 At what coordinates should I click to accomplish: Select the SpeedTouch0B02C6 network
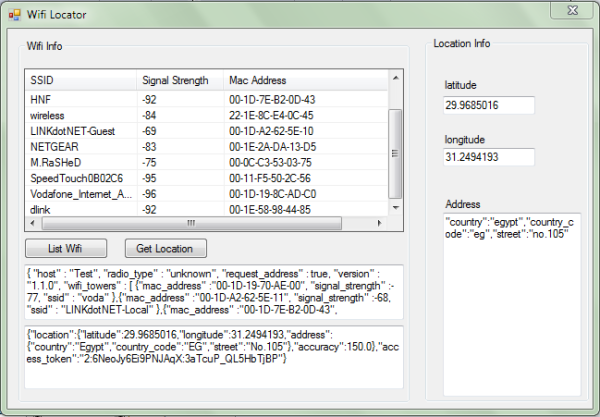coord(206,178)
